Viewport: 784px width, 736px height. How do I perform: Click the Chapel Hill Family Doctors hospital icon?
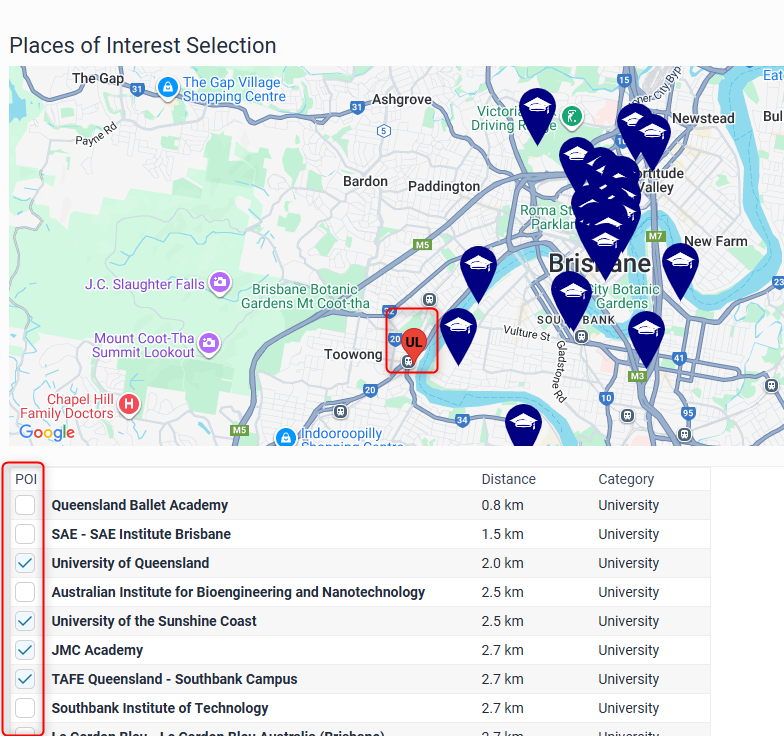point(128,405)
